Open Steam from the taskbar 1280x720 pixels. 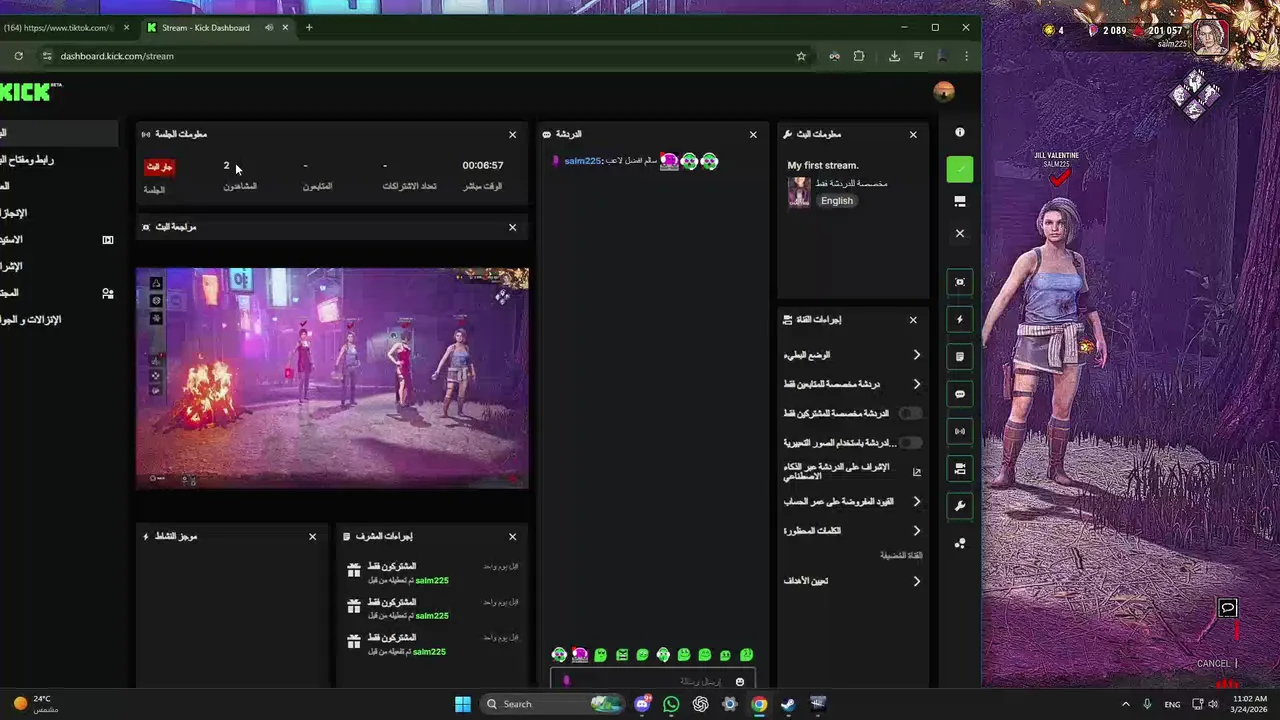(788, 704)
